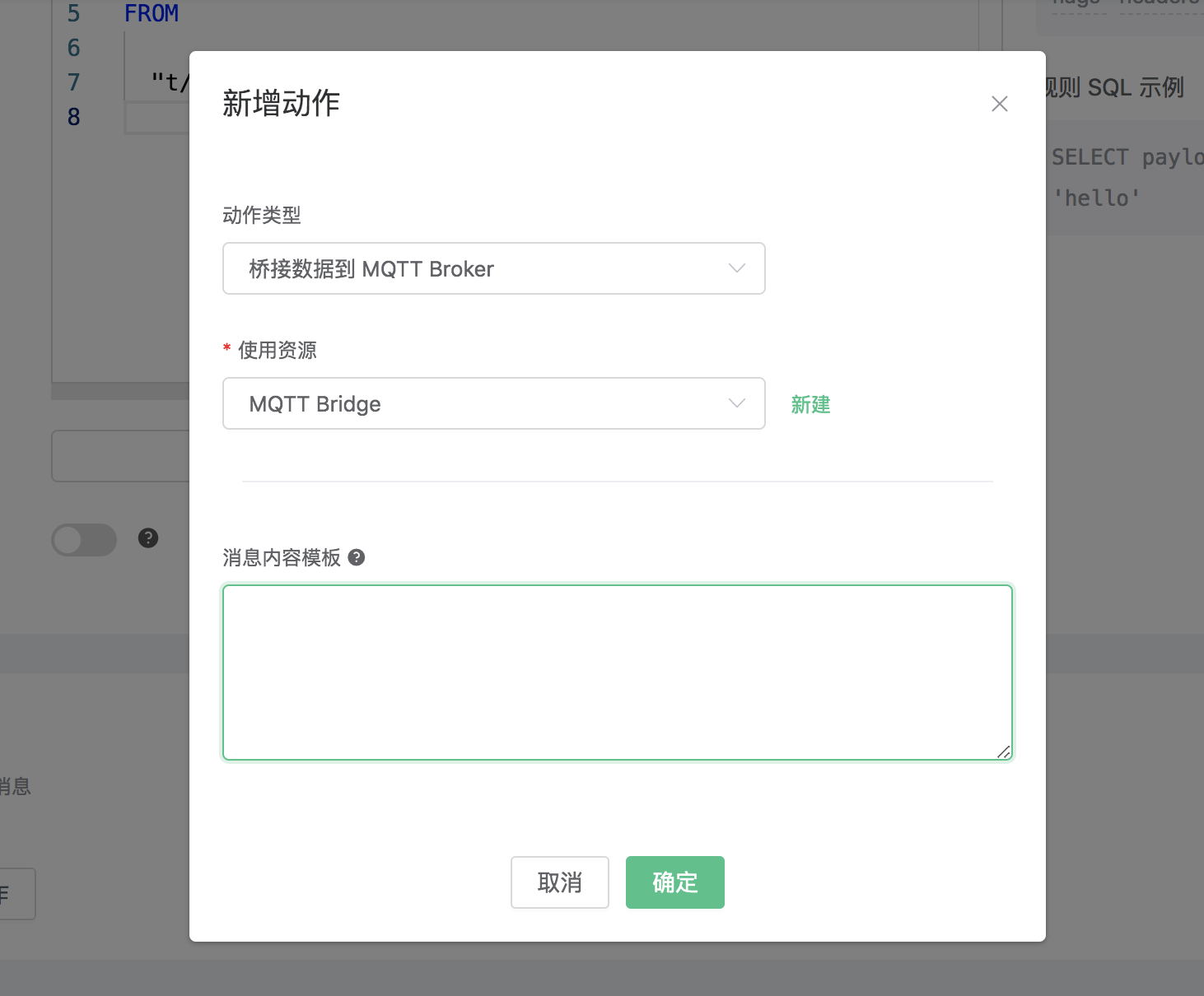Grab the textarea resize handle corner
This screenshot has width=1204, height=996.
coord(1003,752)
